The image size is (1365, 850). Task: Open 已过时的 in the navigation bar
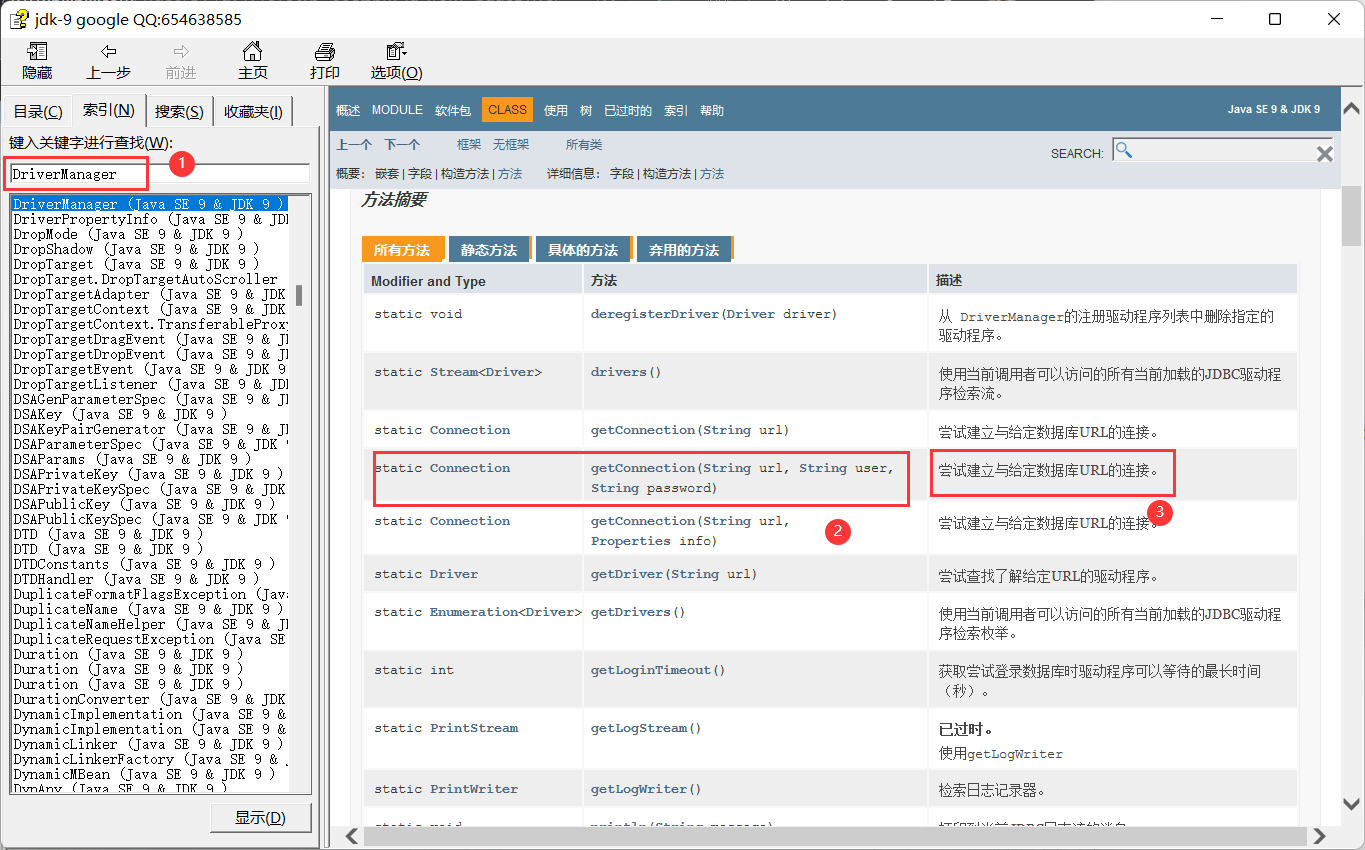(628, 110)
